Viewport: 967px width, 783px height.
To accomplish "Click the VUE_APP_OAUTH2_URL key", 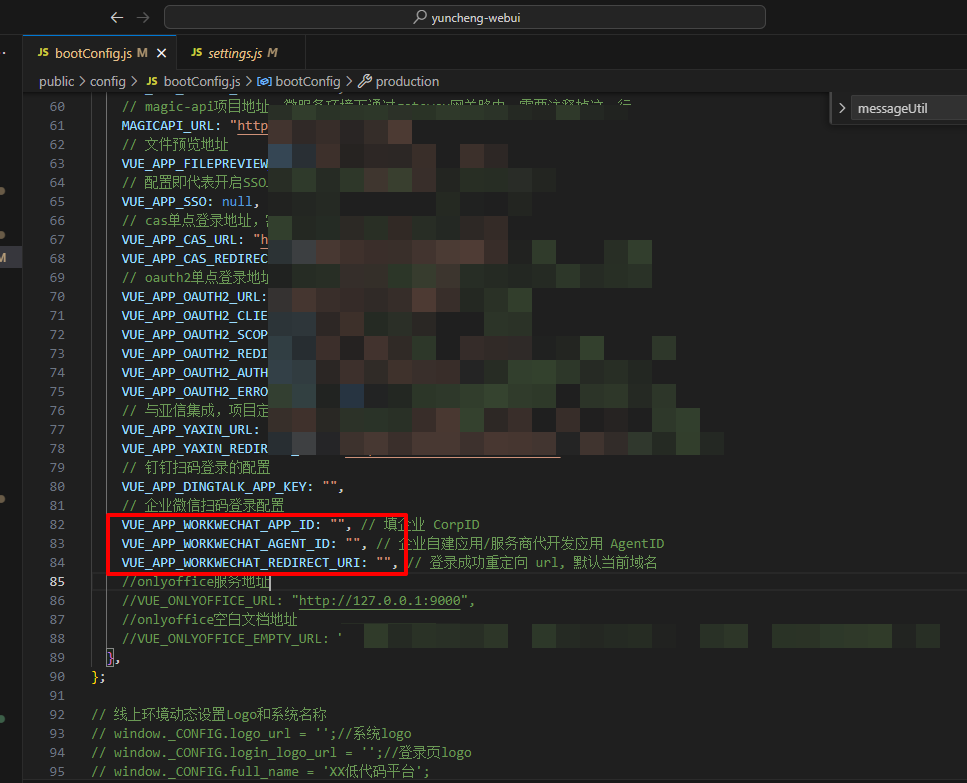I will click(191, 297).
